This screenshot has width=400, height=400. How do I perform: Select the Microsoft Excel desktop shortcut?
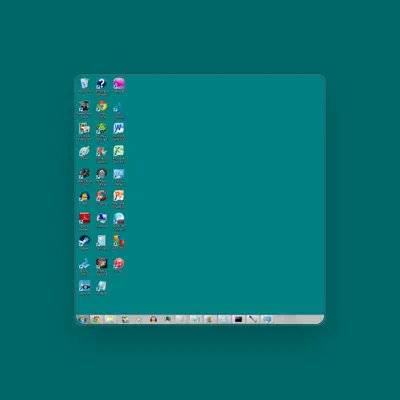pos(119,151)
